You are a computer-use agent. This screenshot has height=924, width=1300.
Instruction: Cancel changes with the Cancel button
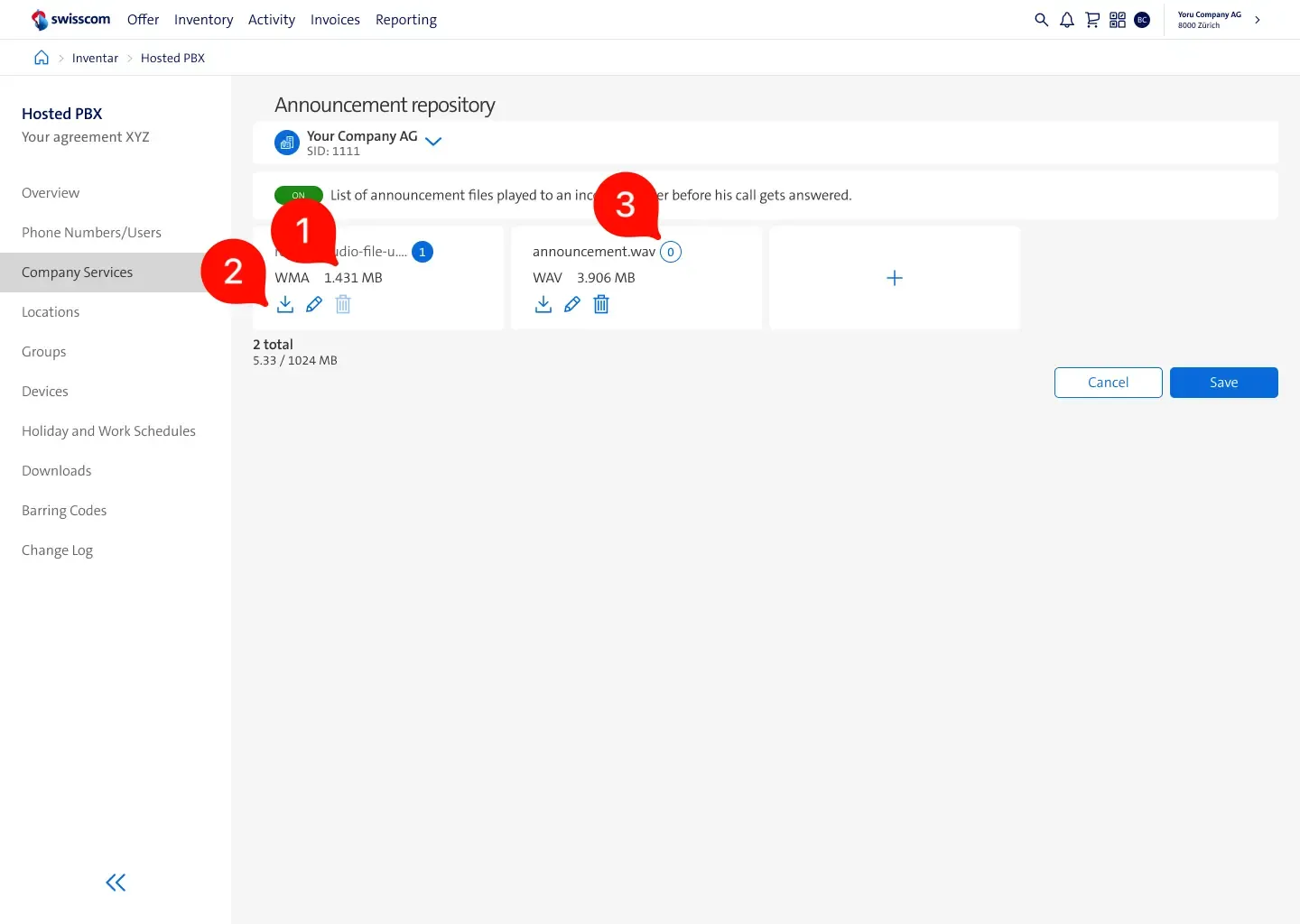tap(1108, 382)
